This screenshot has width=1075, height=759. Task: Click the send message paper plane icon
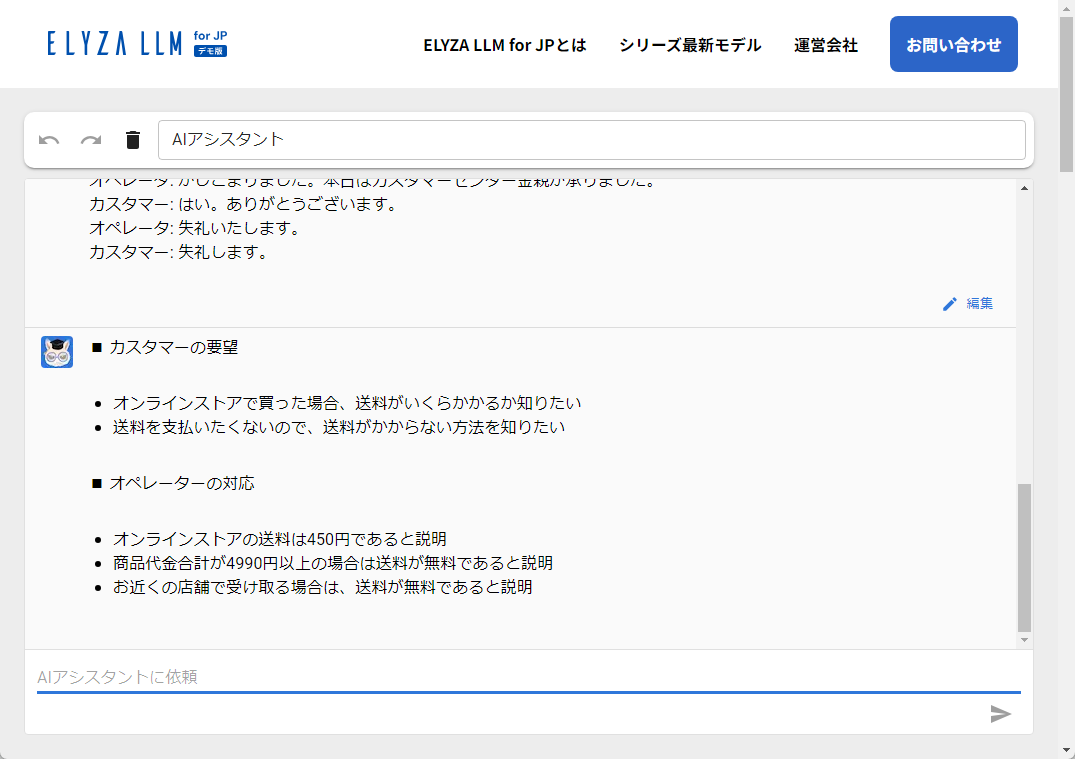(x=1001, y=715)
